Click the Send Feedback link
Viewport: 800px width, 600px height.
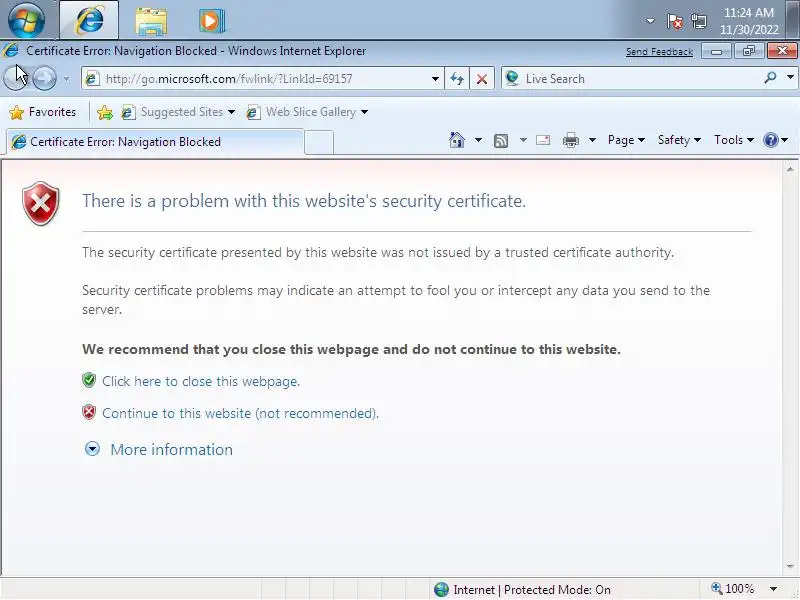click(659, 52)
